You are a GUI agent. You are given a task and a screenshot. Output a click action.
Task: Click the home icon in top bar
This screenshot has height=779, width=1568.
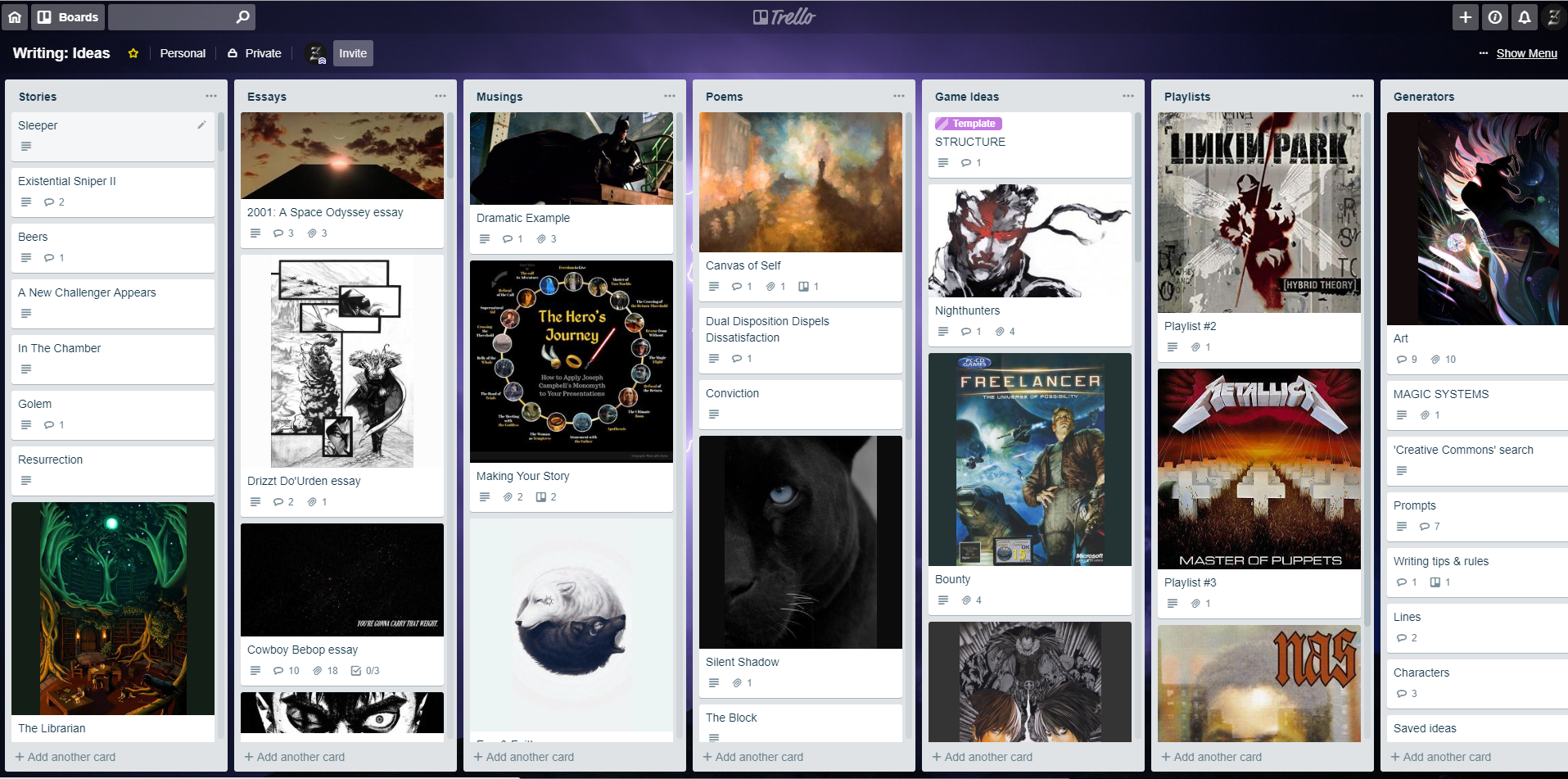(x=15, y=17)
